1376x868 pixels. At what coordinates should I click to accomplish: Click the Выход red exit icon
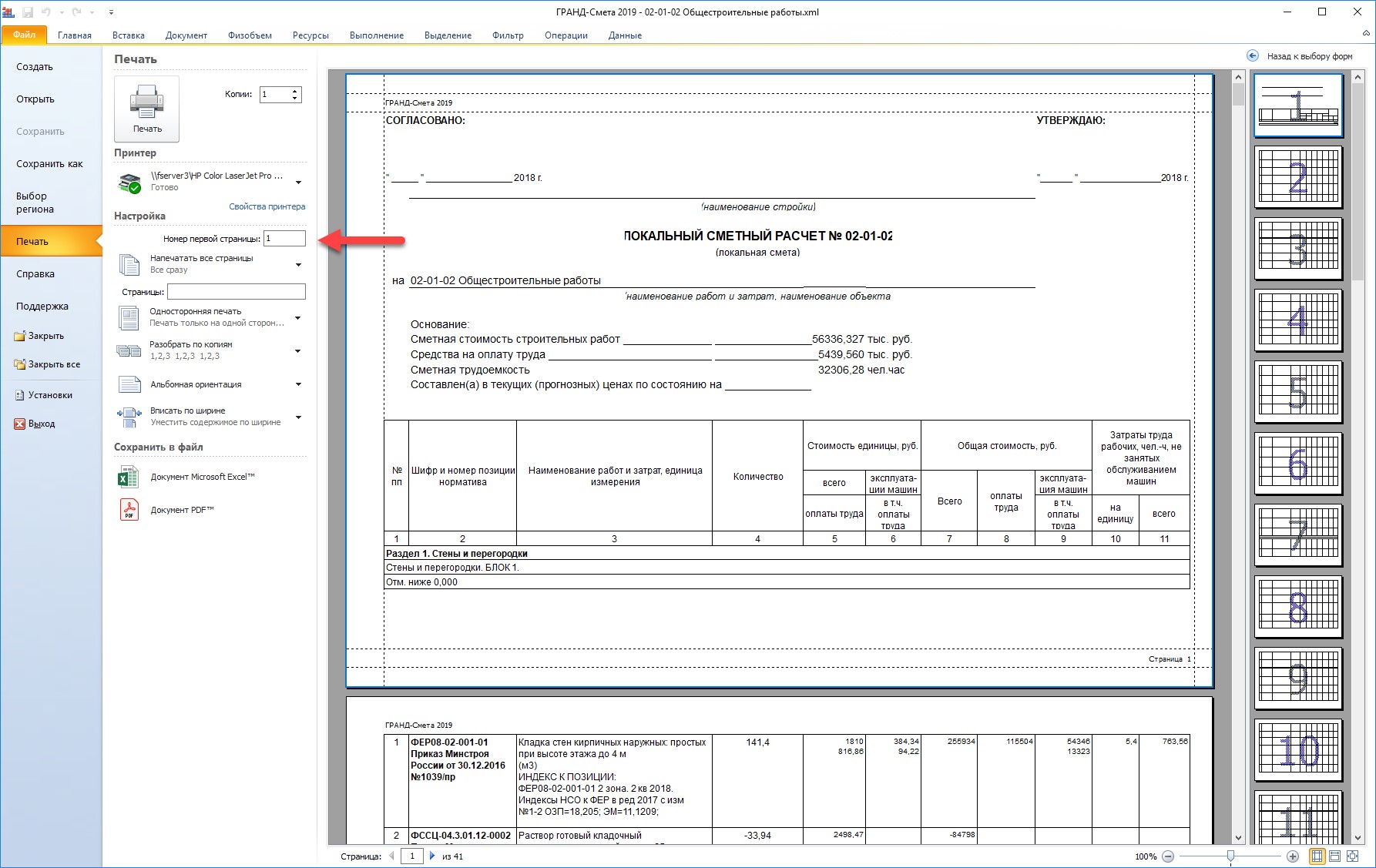pos(20,424)
